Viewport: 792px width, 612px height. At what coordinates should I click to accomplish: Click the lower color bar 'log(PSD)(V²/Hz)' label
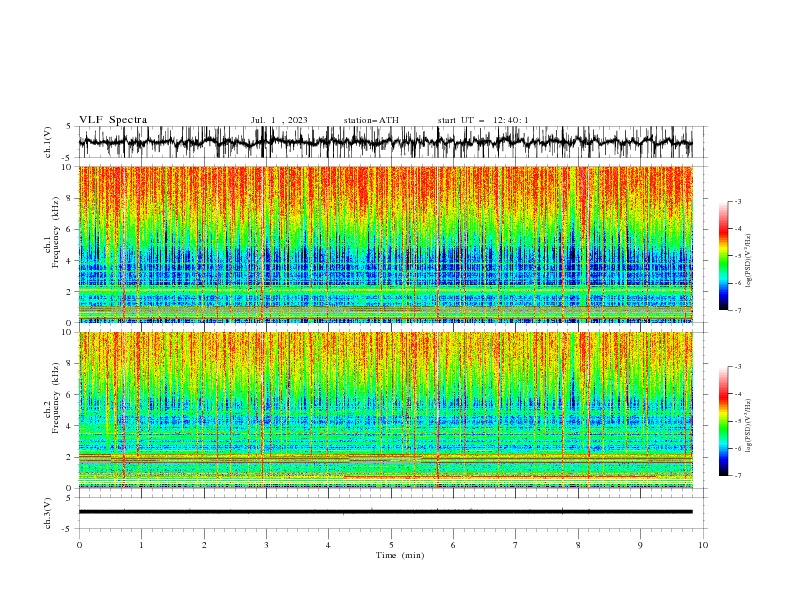pos(749,426)
